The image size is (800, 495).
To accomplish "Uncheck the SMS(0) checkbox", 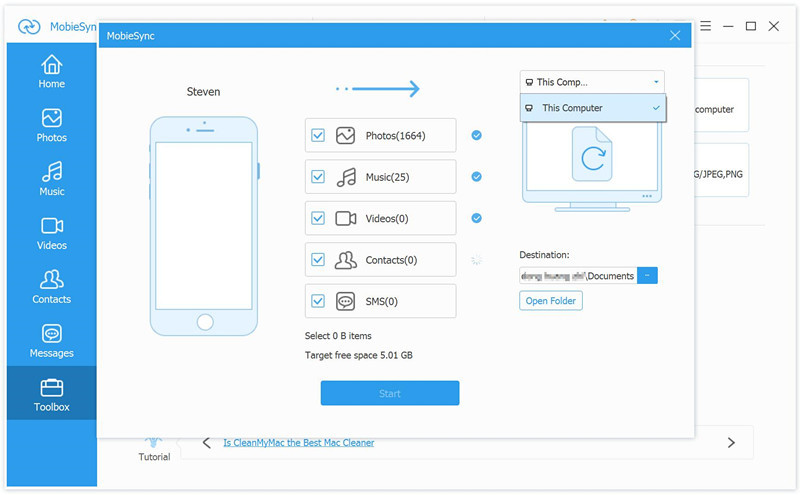I will point(318,301).
